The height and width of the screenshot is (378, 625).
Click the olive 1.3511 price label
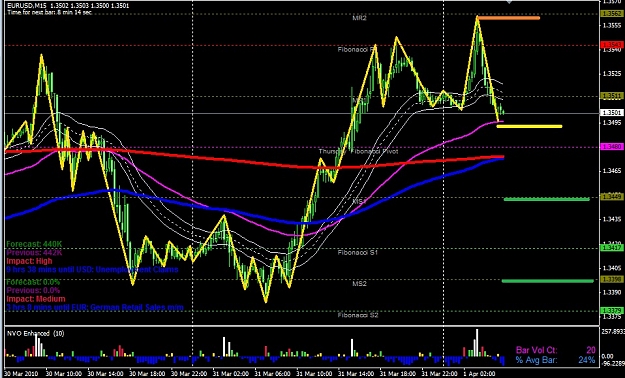[611, 96]
